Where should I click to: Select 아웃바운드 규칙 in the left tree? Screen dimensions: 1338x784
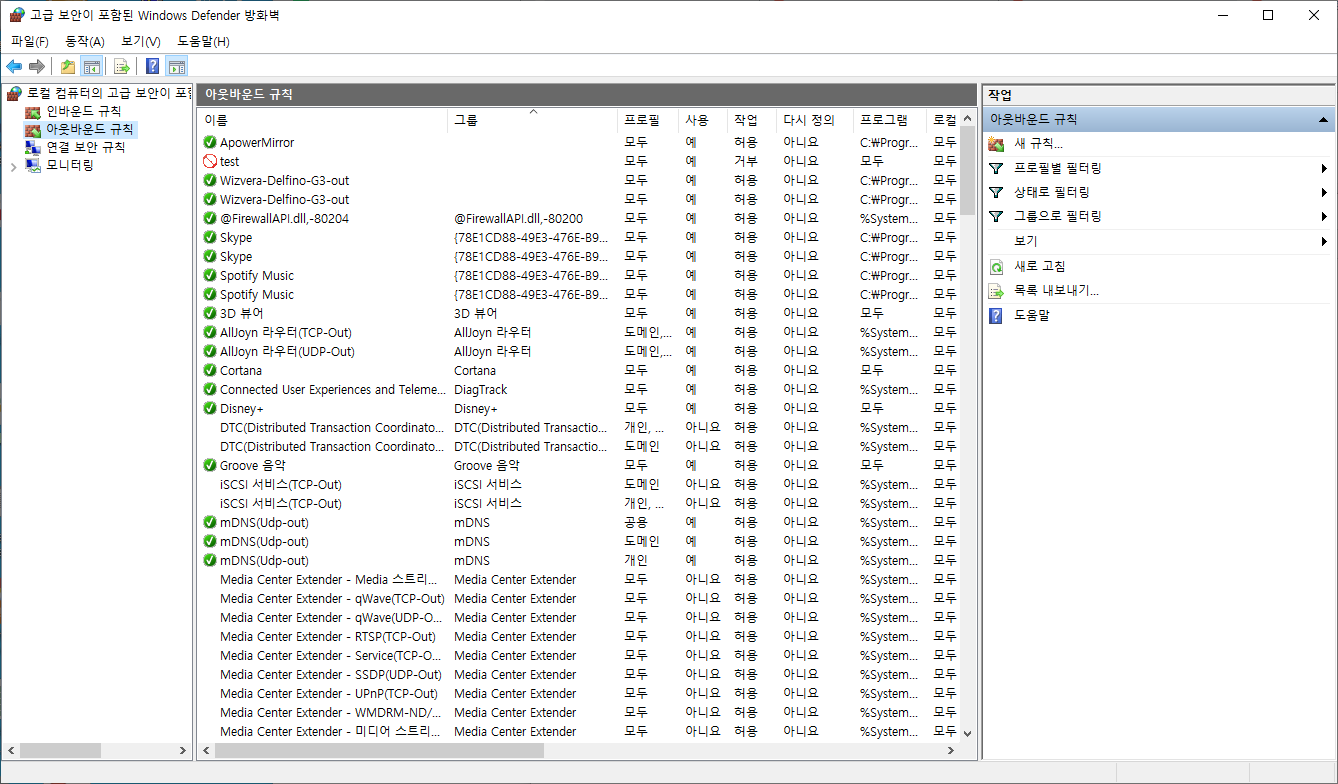pyautogui.click(x=90, y=129)
